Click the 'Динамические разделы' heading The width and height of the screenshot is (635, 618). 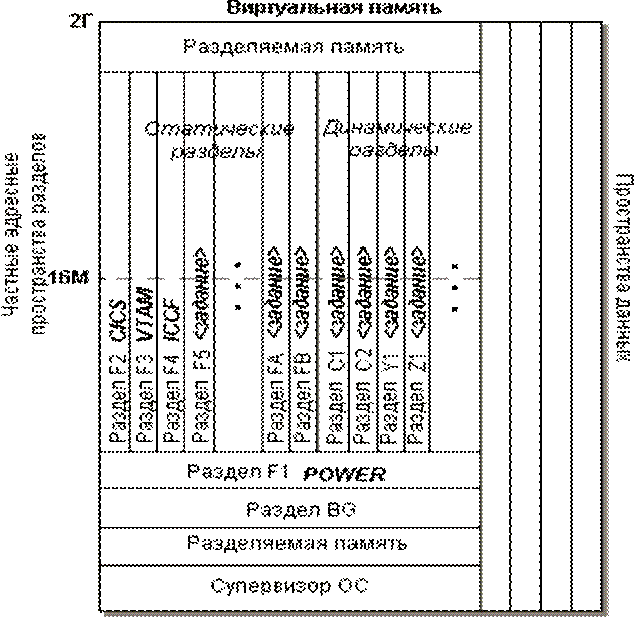coord(397,139)
